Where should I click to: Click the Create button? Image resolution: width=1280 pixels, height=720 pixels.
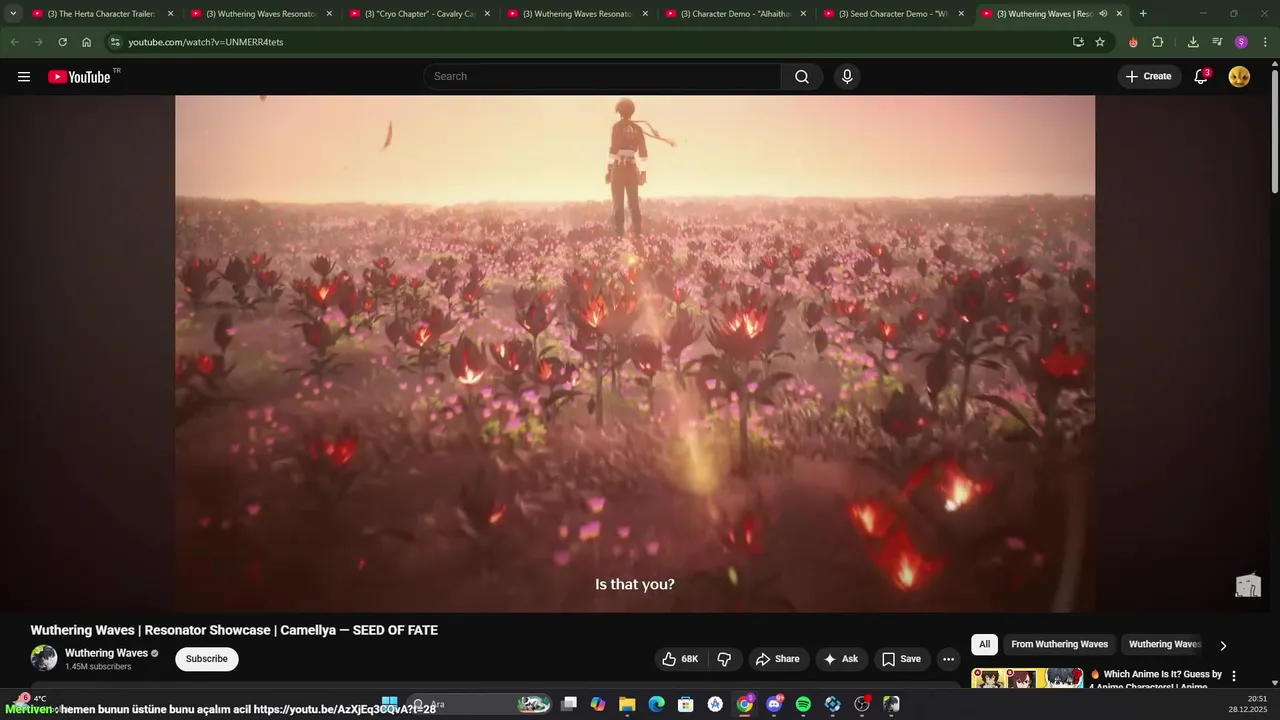(x=1148, y=77)
